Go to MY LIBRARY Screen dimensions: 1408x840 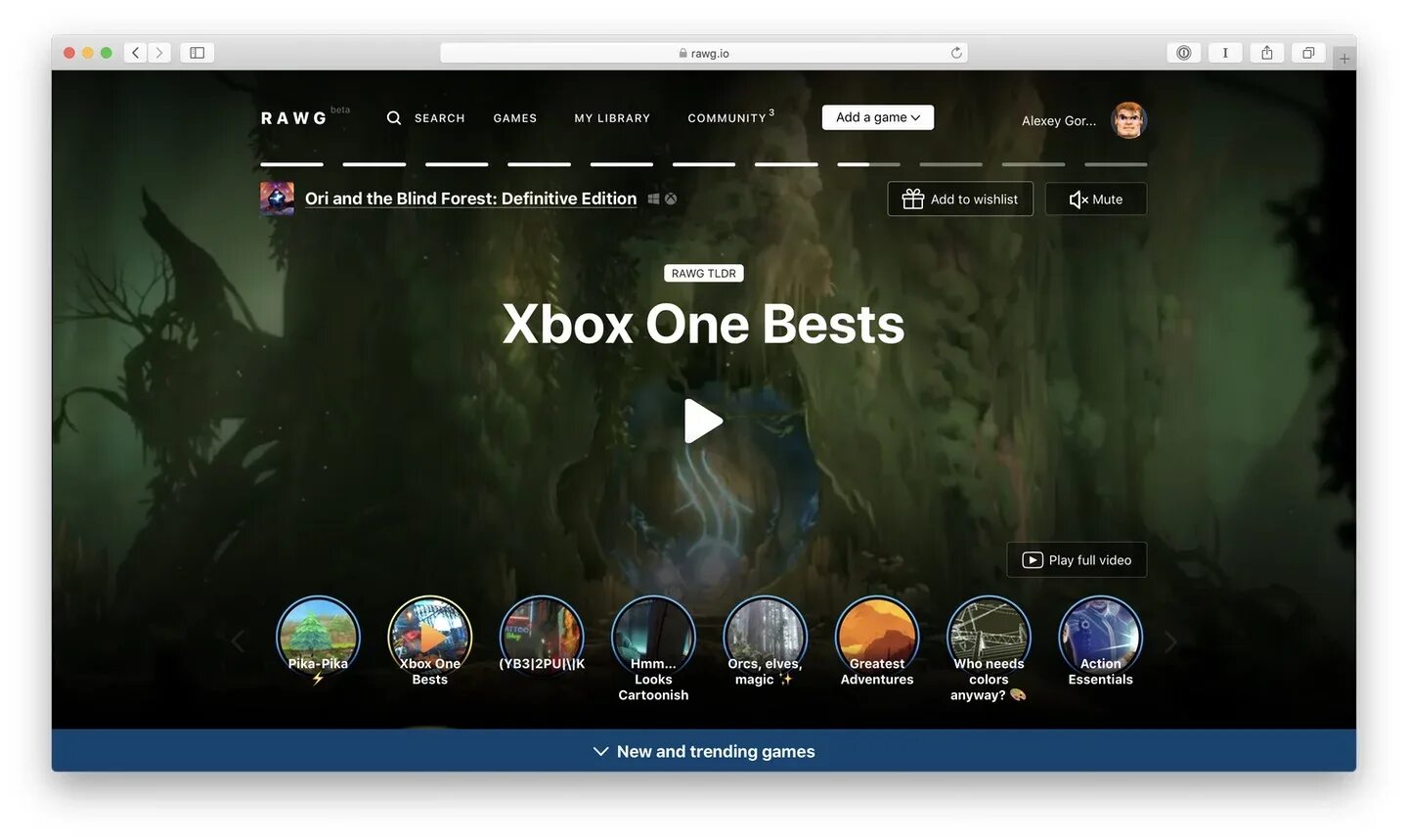click(612, 118)
